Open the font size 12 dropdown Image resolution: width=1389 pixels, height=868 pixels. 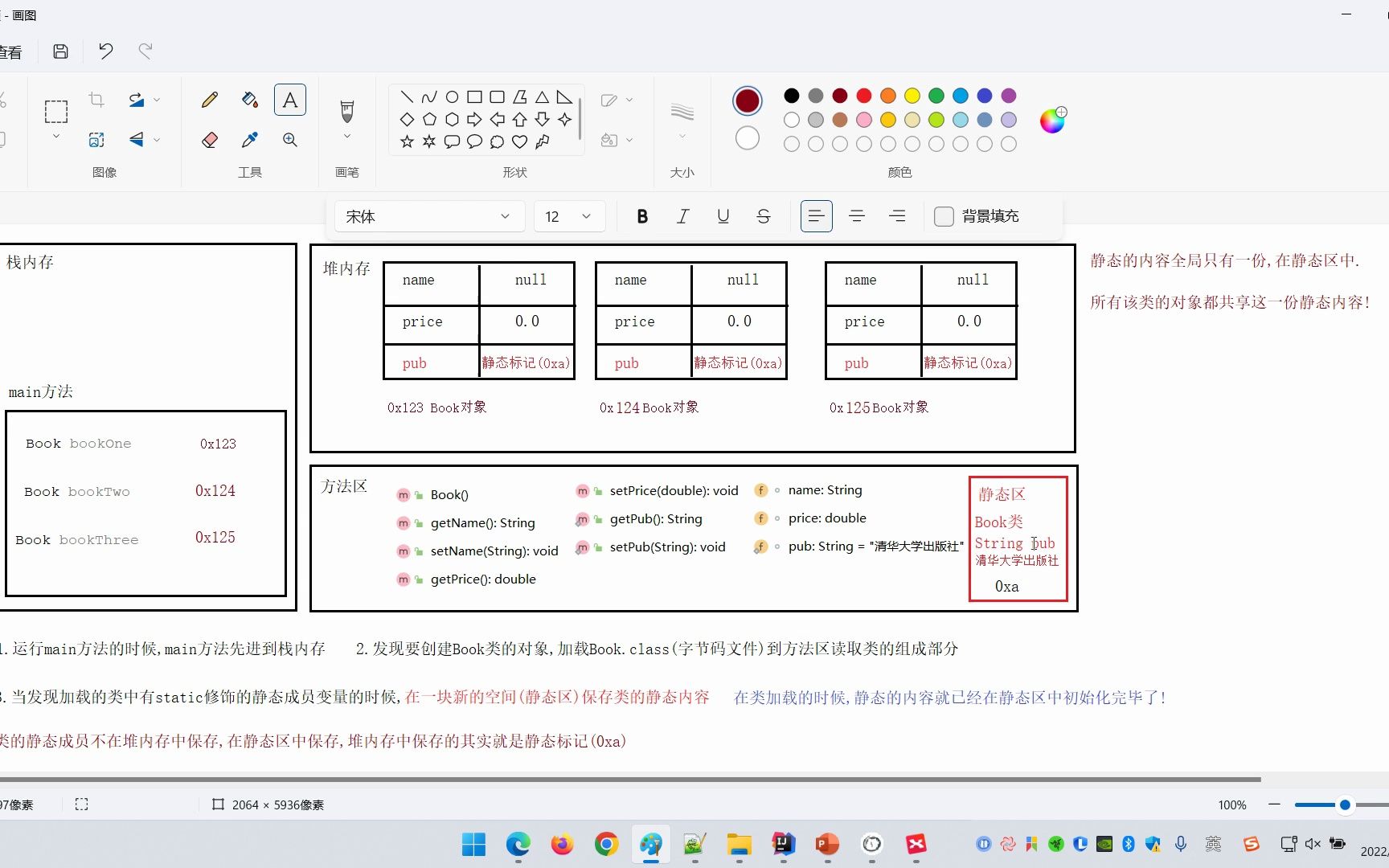pos(569,216)
